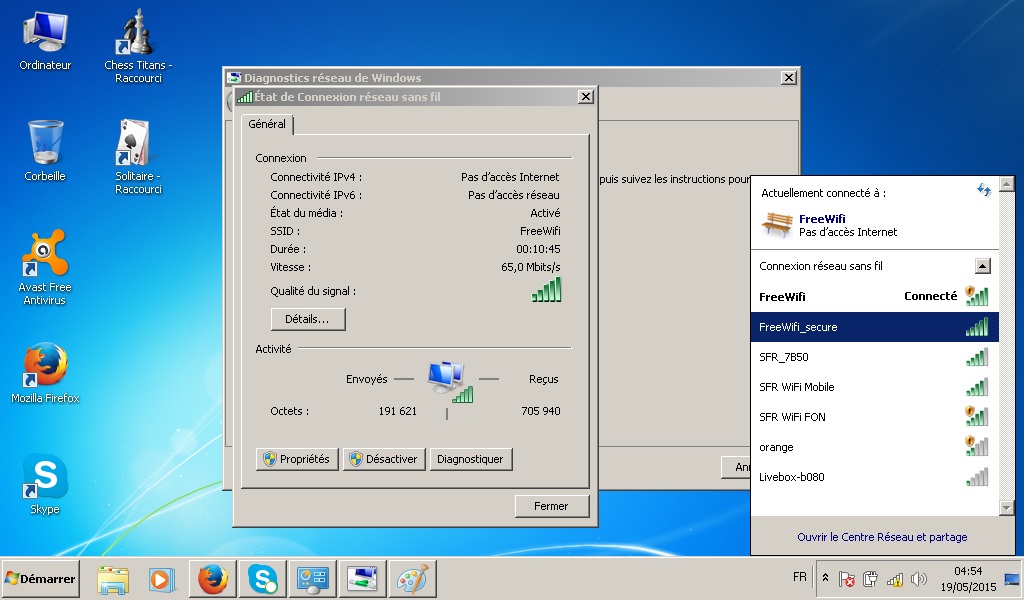Collapse the Connexion réseau sans fil section
This screenshot has height=600, width=1024.
coord(983,266)
